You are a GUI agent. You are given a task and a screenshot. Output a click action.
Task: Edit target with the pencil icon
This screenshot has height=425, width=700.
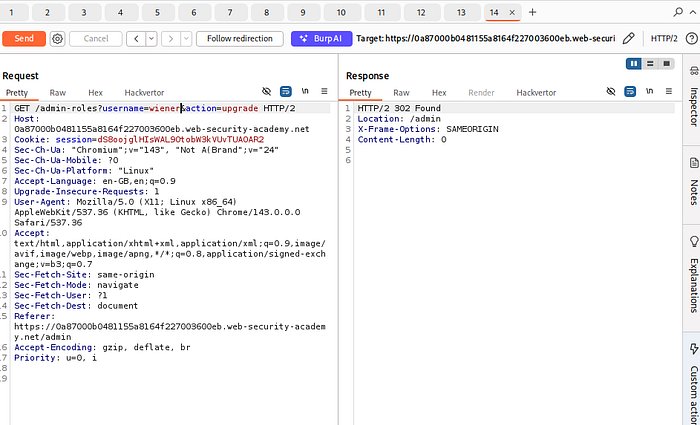[x=628, y=39]
